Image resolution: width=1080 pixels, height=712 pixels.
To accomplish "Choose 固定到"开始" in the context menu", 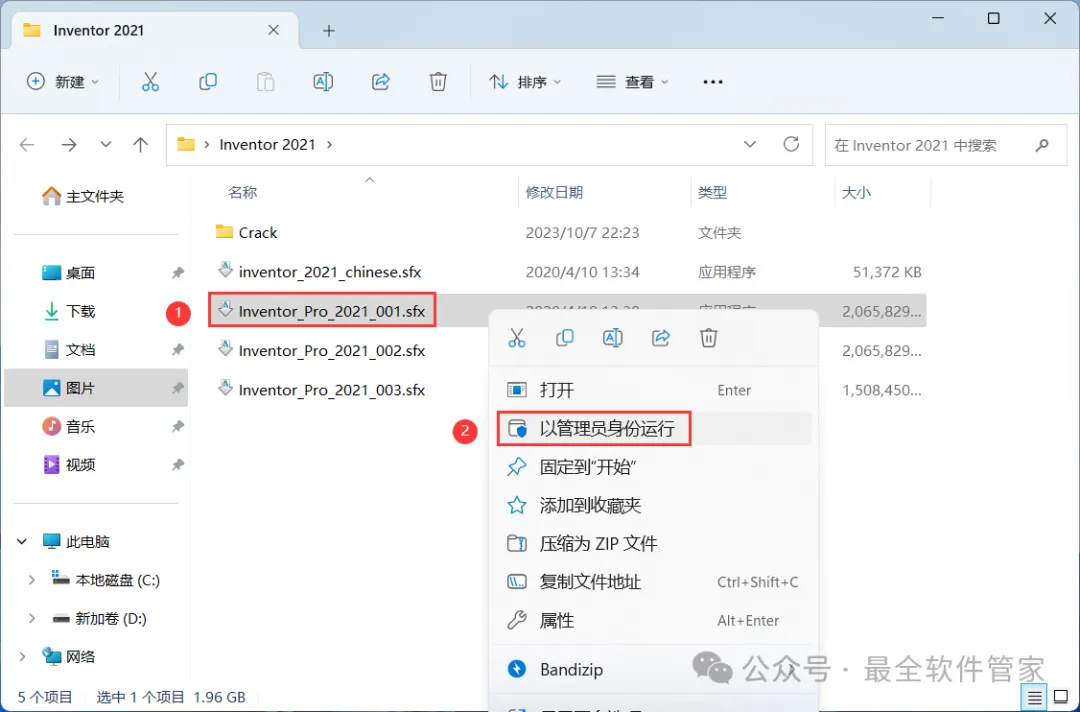I will pyautogui.click(x=654, y=468).
